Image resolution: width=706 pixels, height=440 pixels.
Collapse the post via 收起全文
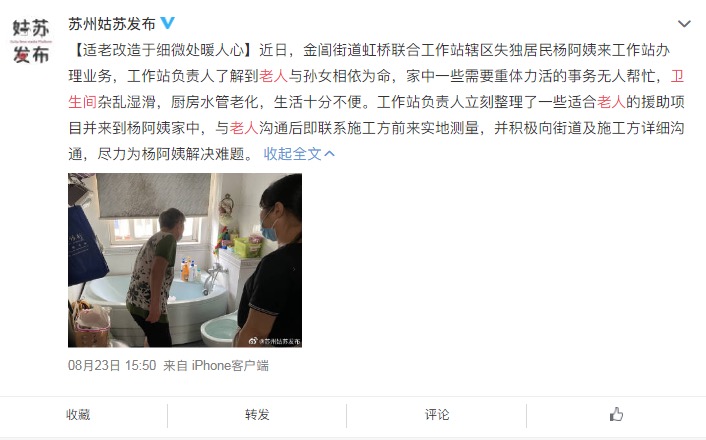(293, 154)
